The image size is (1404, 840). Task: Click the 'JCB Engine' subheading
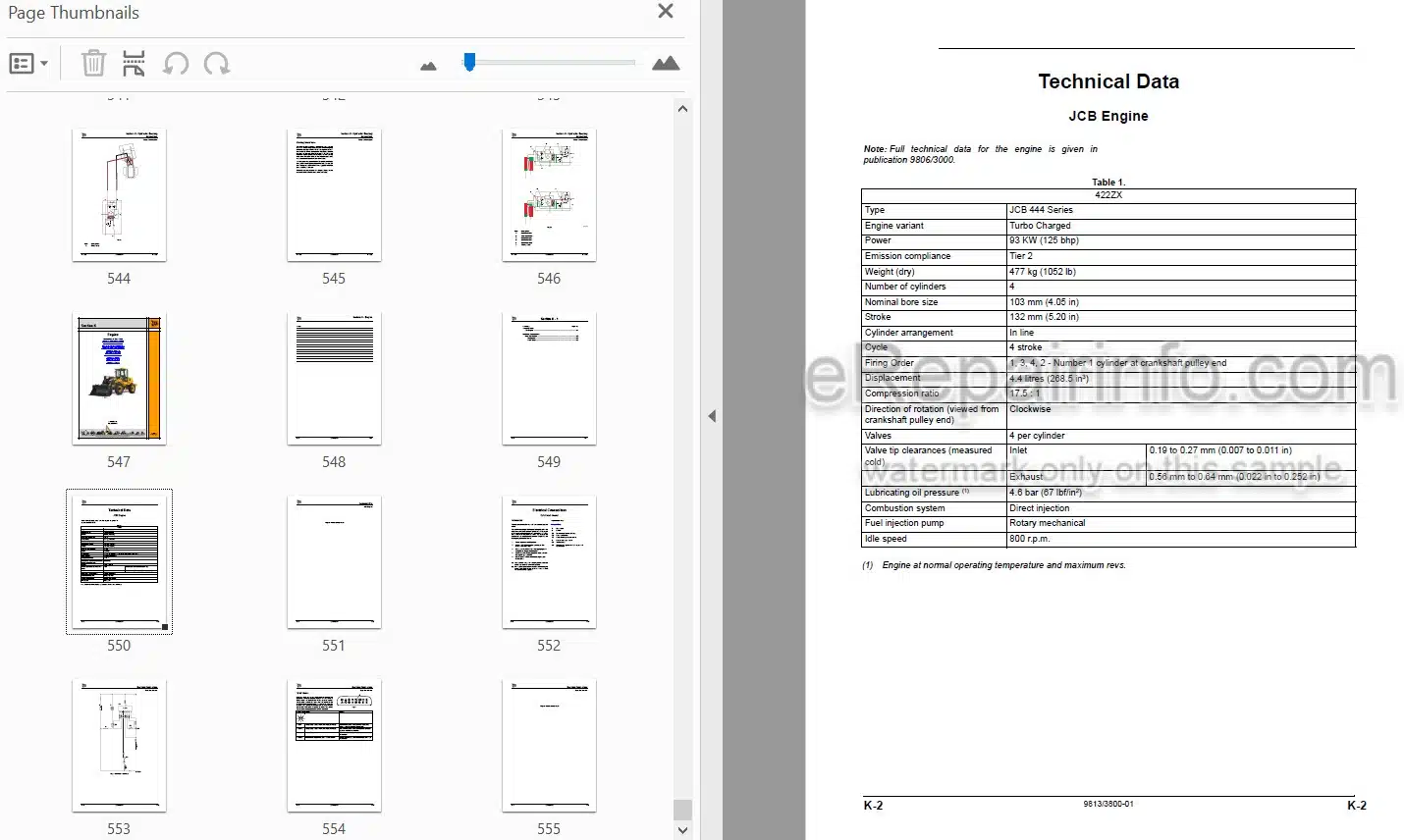(x=1108, y=116)
